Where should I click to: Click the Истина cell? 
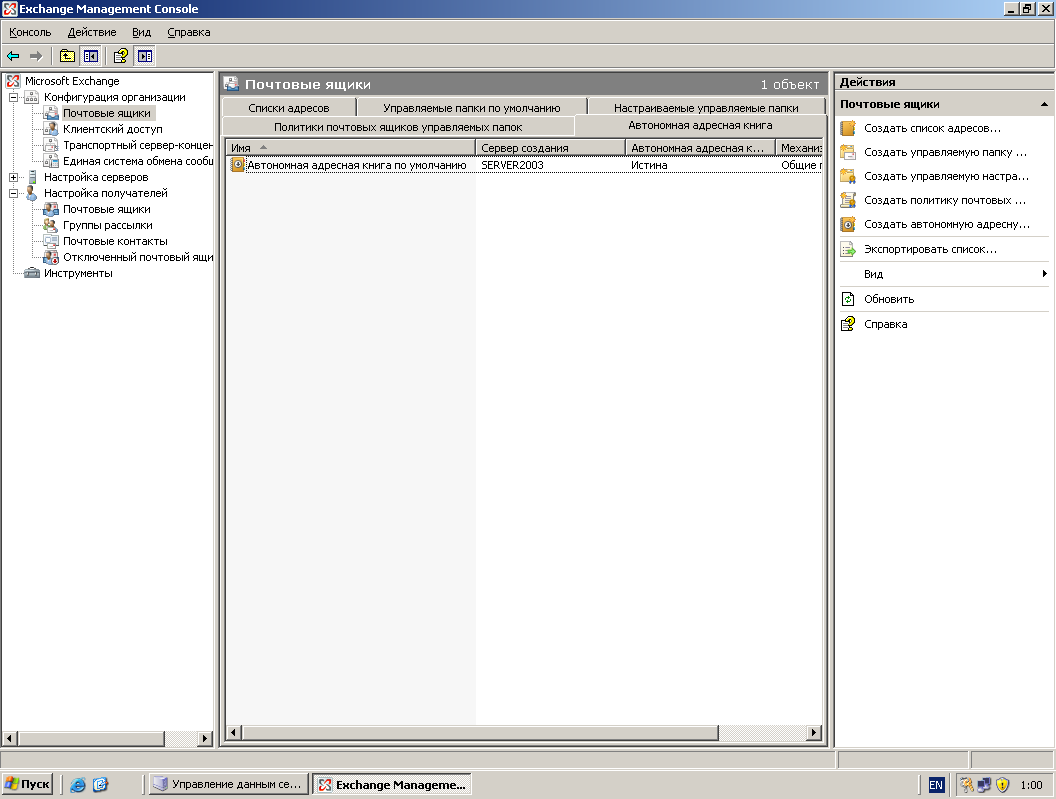click(x=649, y=165)
